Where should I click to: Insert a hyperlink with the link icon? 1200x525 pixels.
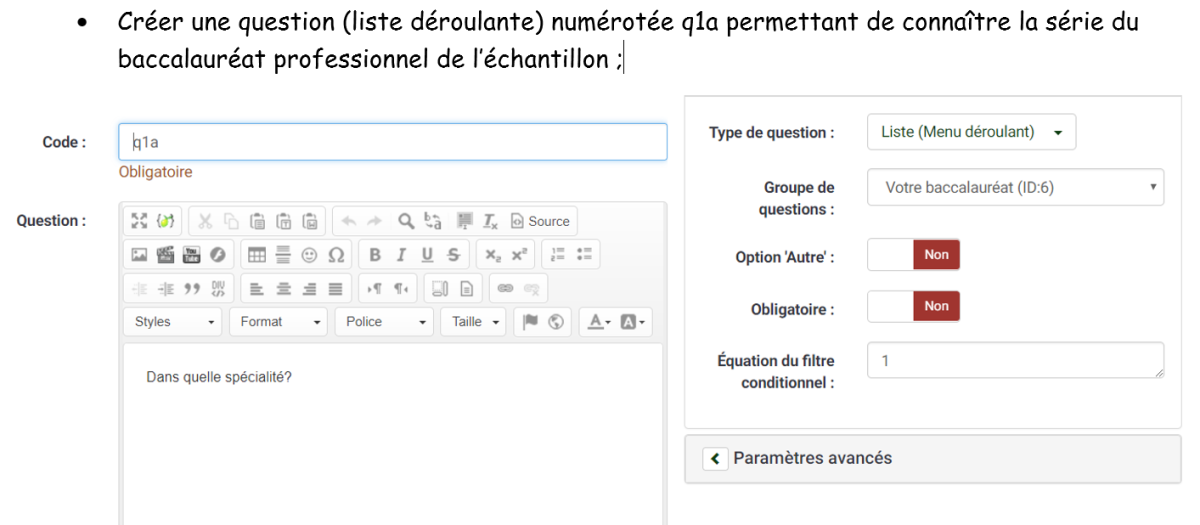(505, 288)
